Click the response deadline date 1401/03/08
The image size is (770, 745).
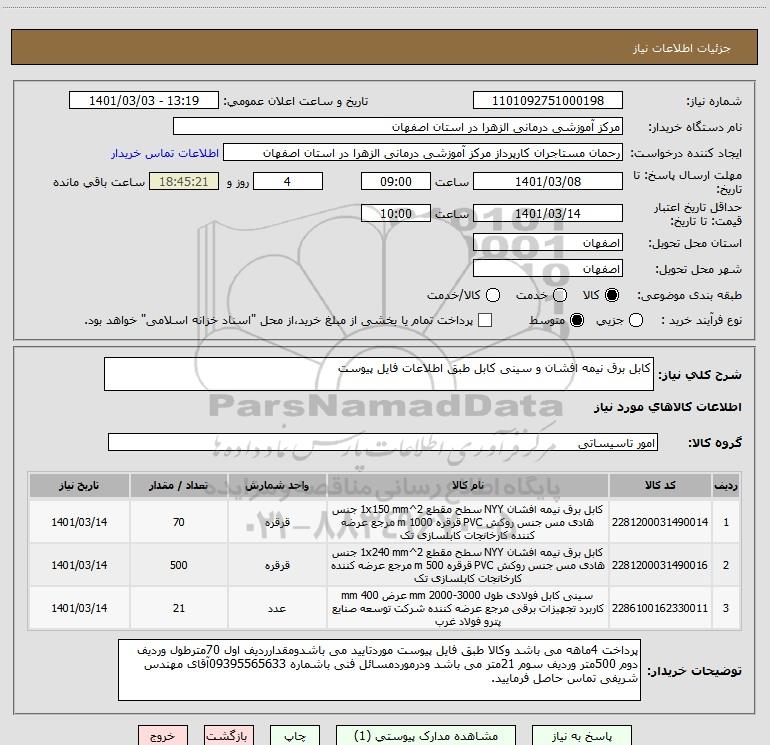pos(548,181)
